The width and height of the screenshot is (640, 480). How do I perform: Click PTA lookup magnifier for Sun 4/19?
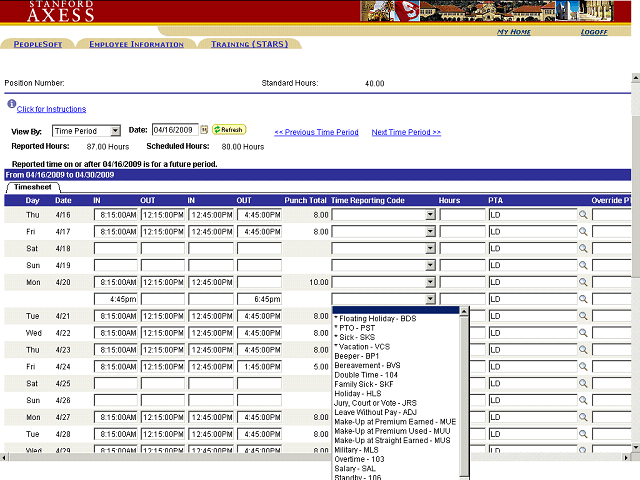pos(584,266)
